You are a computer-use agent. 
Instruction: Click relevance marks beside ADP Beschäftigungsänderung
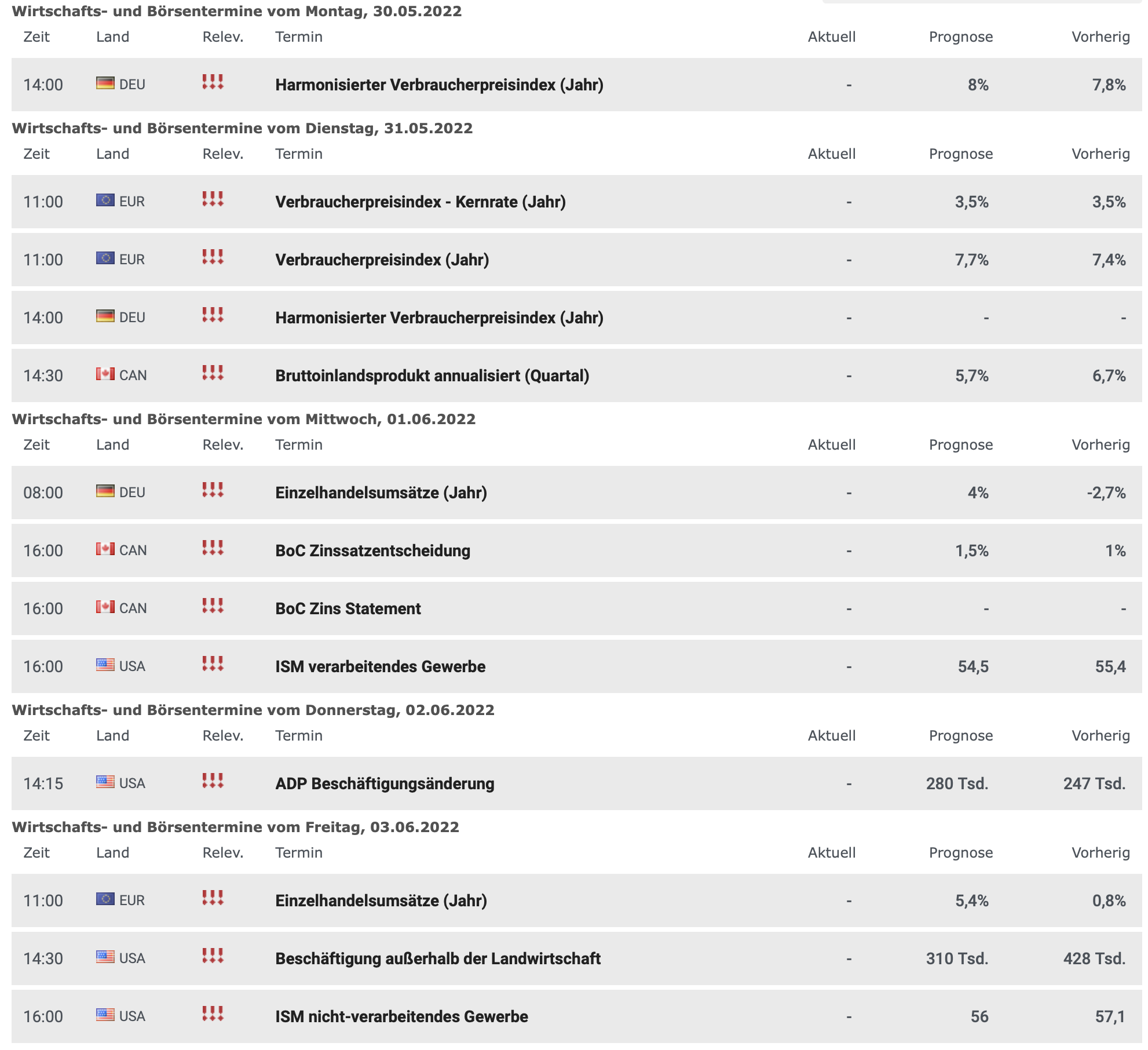point(213,781)
